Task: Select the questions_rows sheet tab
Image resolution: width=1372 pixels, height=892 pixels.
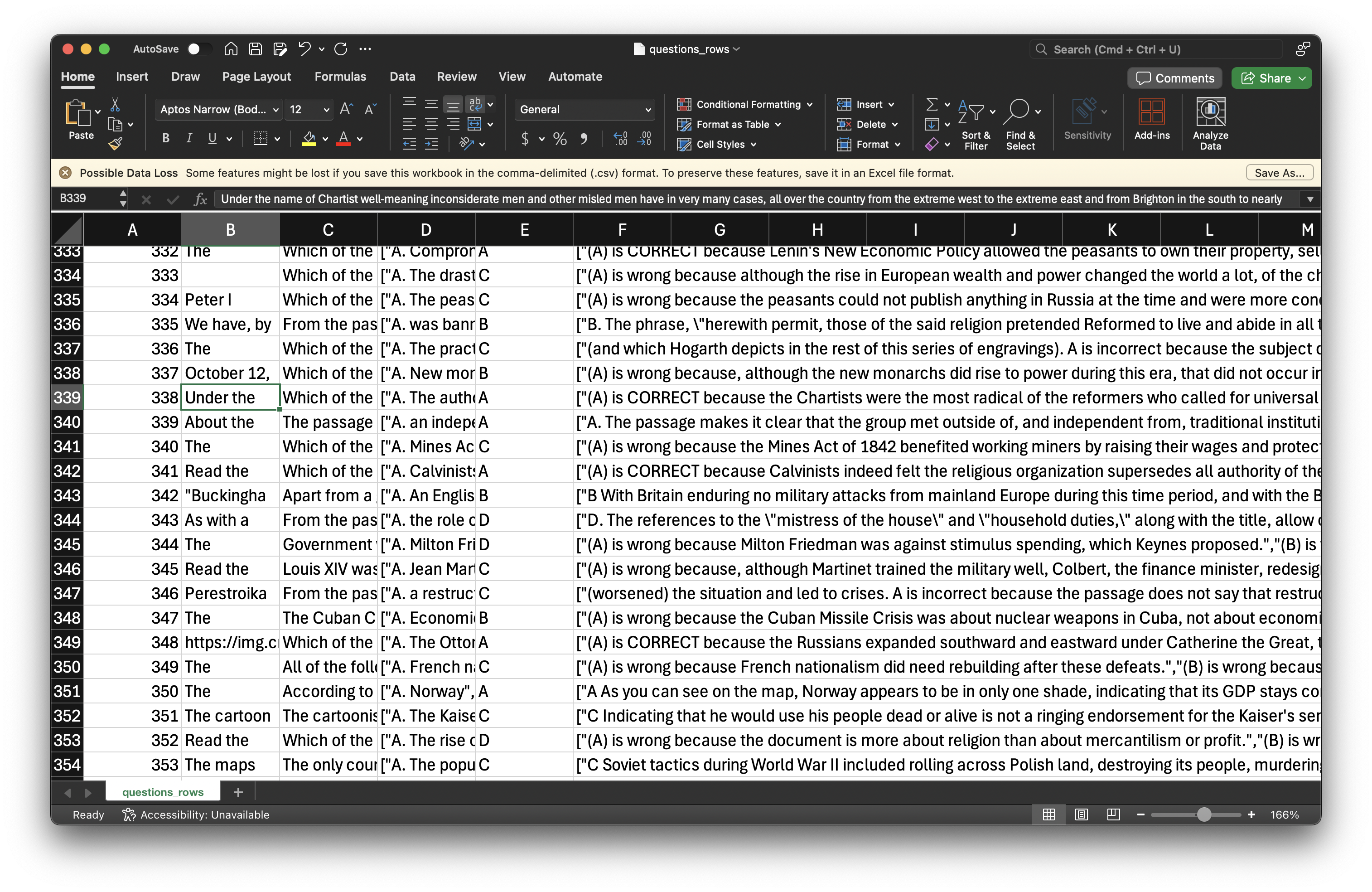Action: [163, 792]
